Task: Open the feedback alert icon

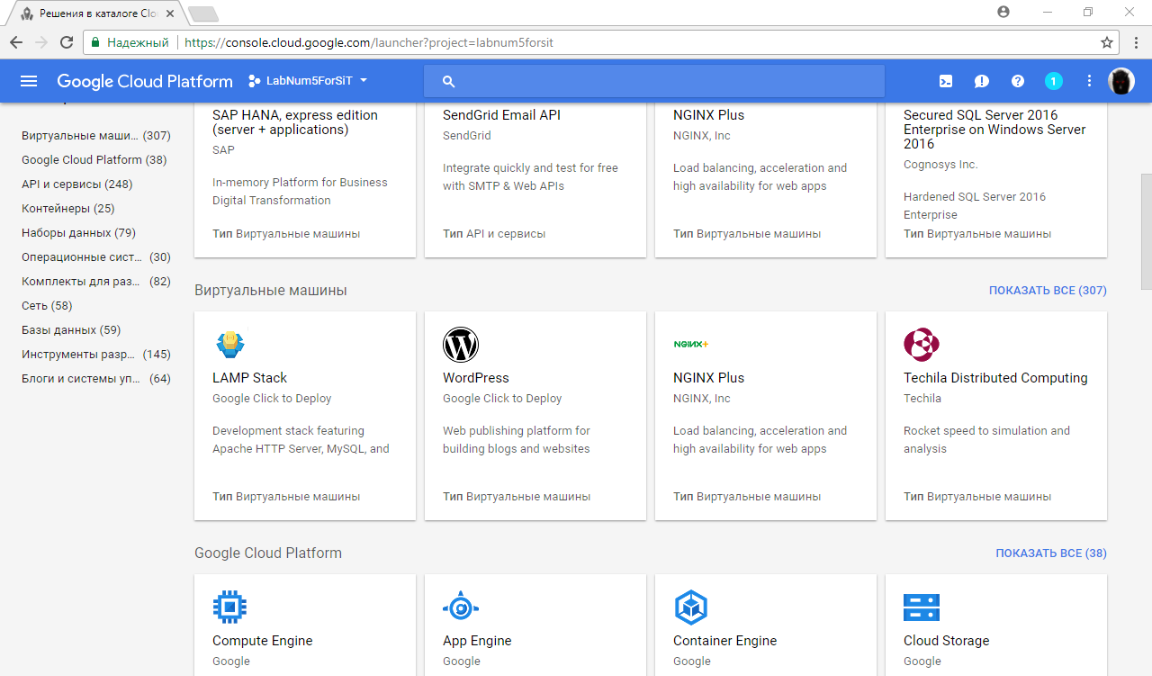Action: pyautogui.click(x=982, y=81)
